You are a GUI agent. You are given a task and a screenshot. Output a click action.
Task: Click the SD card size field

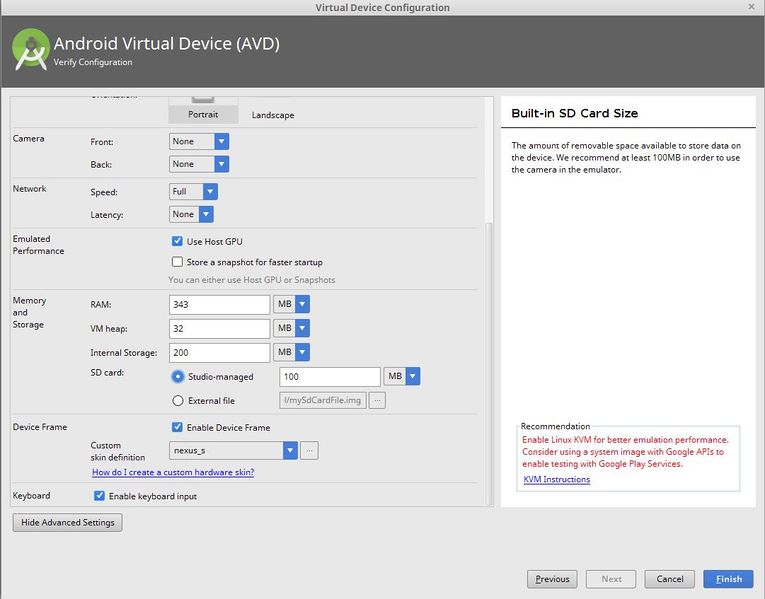(x=330, y=377)
